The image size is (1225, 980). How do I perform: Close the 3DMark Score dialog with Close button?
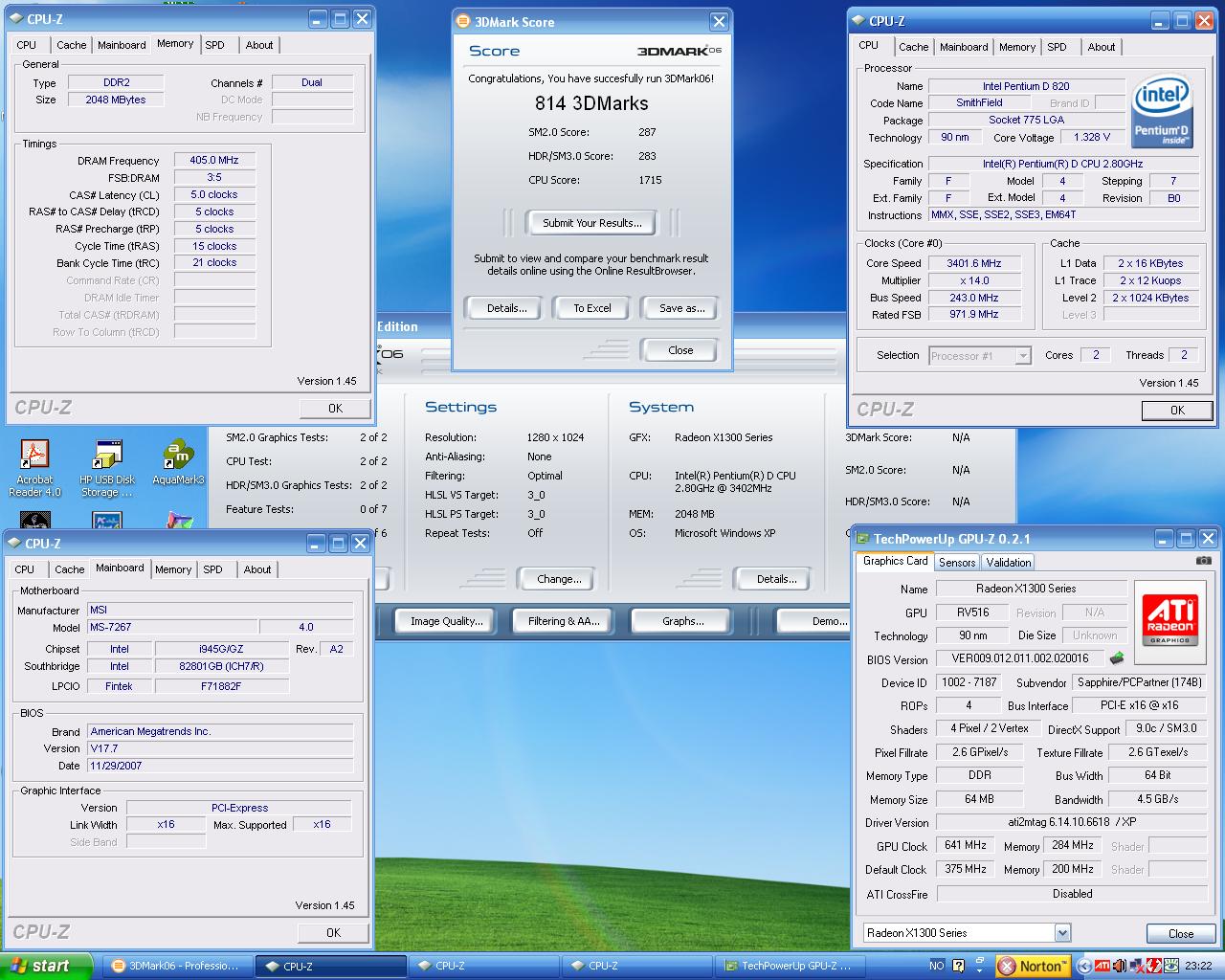[680, 350]
